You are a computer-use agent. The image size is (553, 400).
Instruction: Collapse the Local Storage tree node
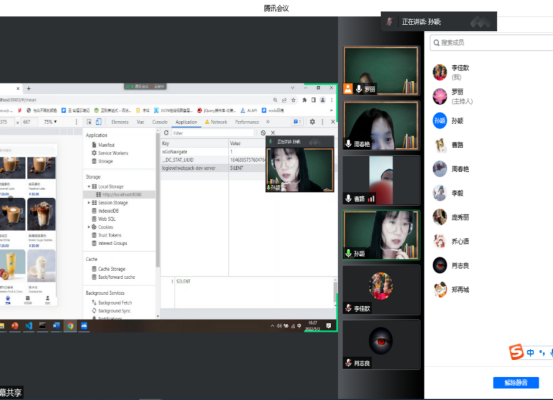[x=89, y=186]
